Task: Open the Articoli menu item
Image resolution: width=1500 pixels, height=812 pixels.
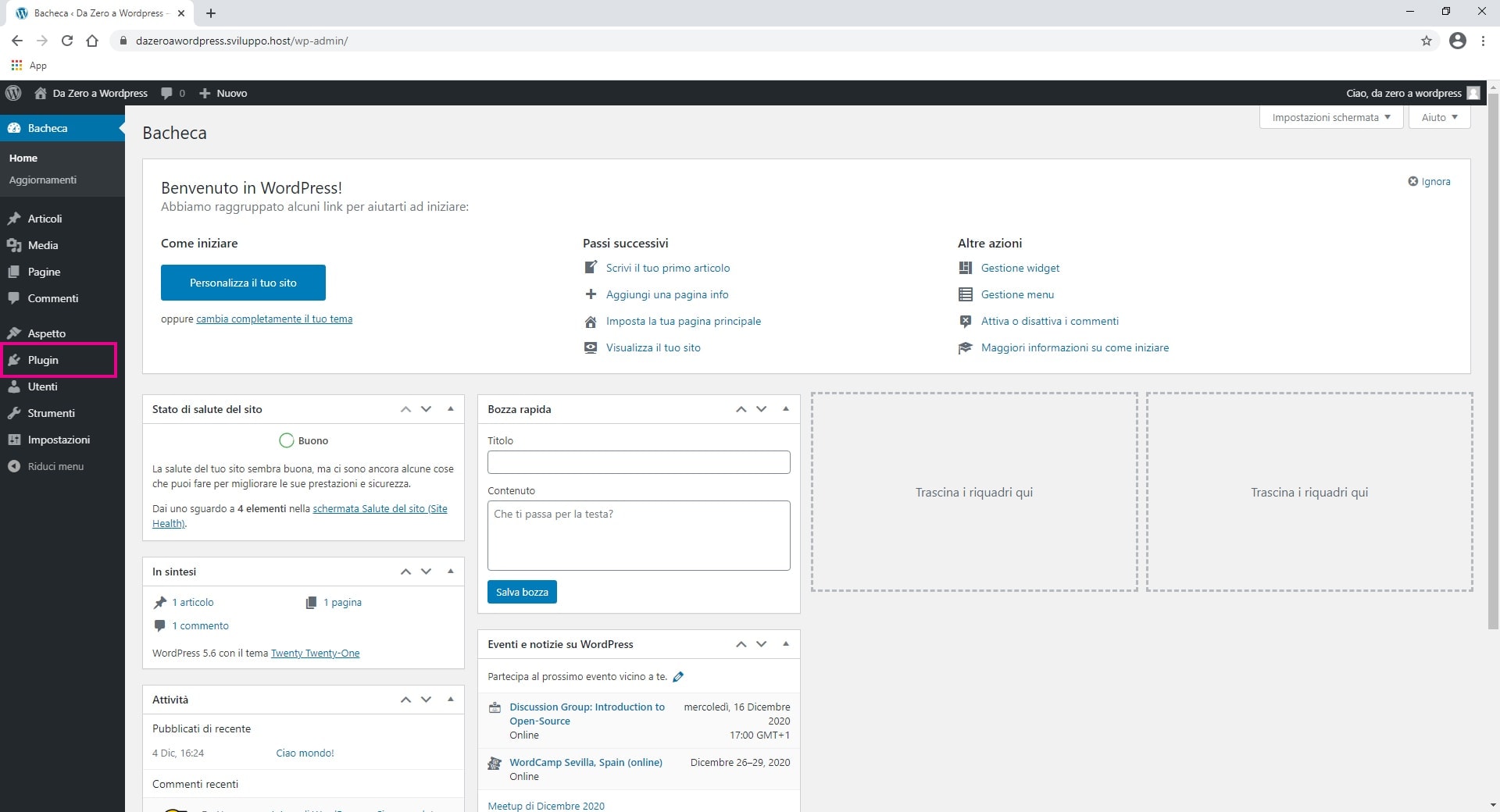Action: click(62, 219)
